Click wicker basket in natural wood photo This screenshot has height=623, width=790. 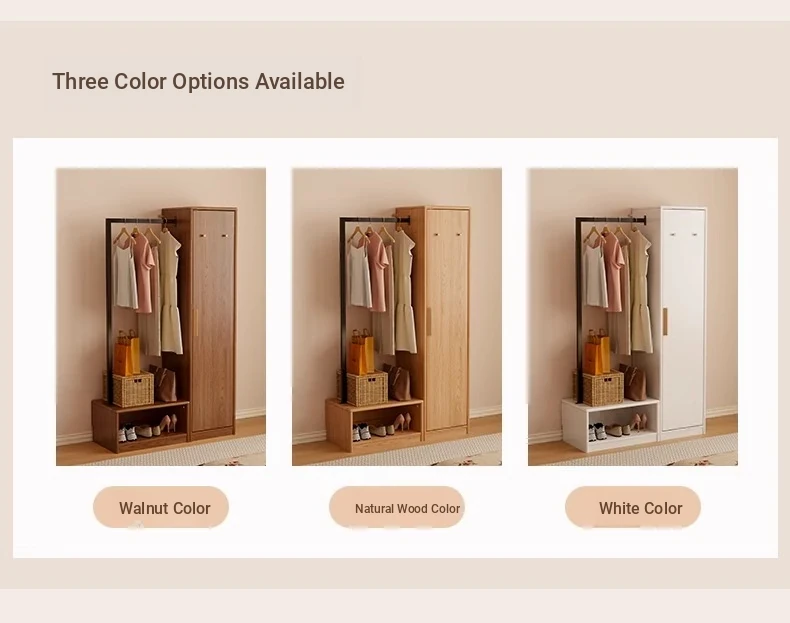tap(367, 388)
